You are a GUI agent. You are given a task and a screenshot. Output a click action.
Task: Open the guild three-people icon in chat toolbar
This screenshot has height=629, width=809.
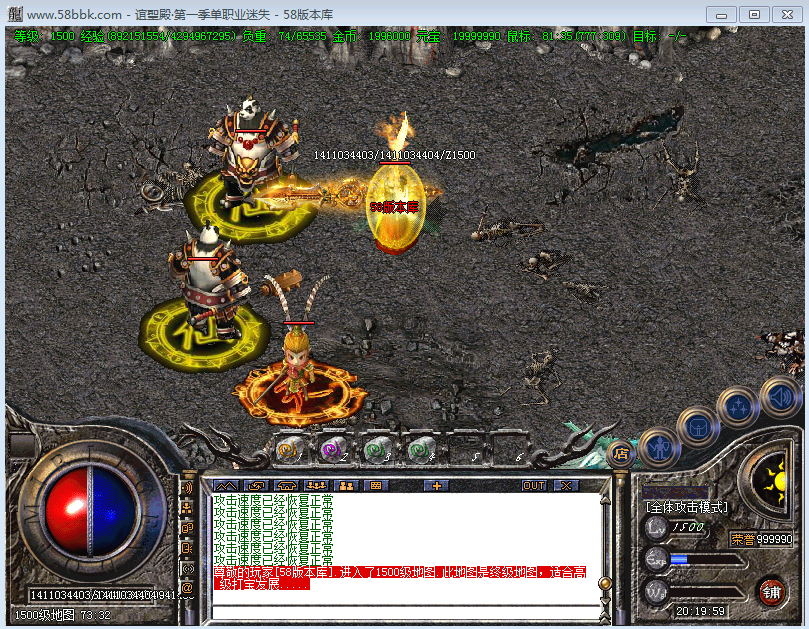point(316,486)
